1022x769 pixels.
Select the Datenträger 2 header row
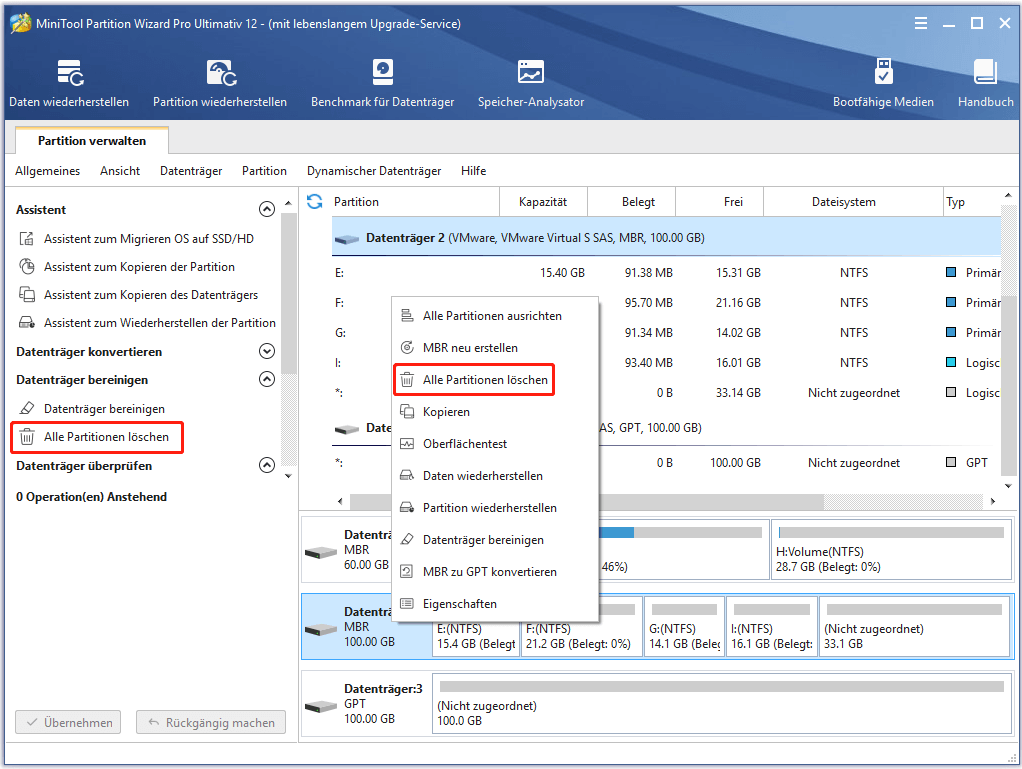coord(666,238)
